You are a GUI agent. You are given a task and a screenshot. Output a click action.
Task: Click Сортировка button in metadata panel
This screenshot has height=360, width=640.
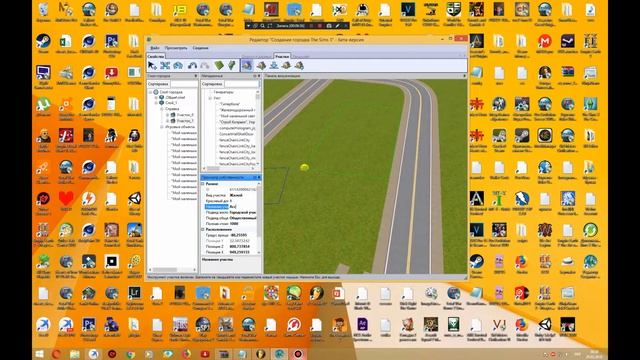pyautogui.click(x=212, y=84)
